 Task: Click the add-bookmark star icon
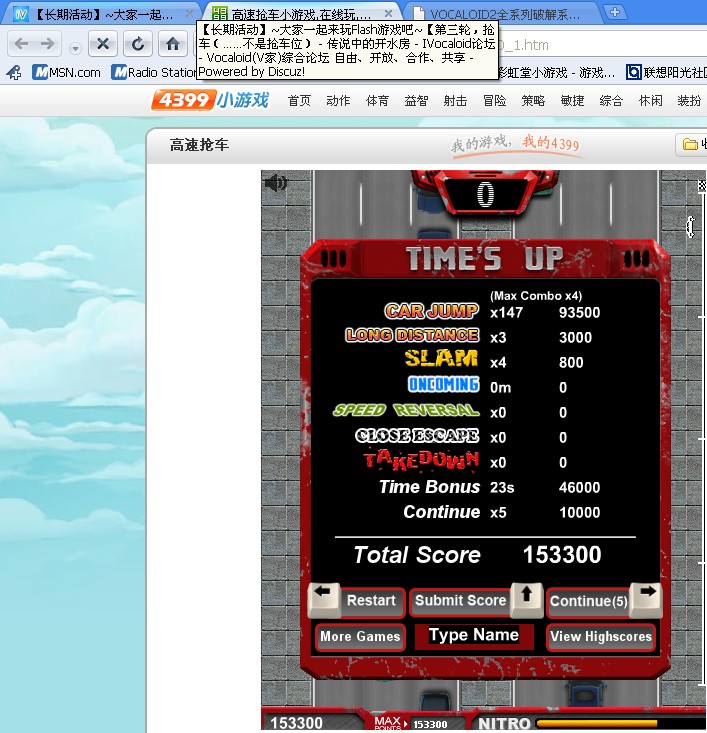click(14, 72)
